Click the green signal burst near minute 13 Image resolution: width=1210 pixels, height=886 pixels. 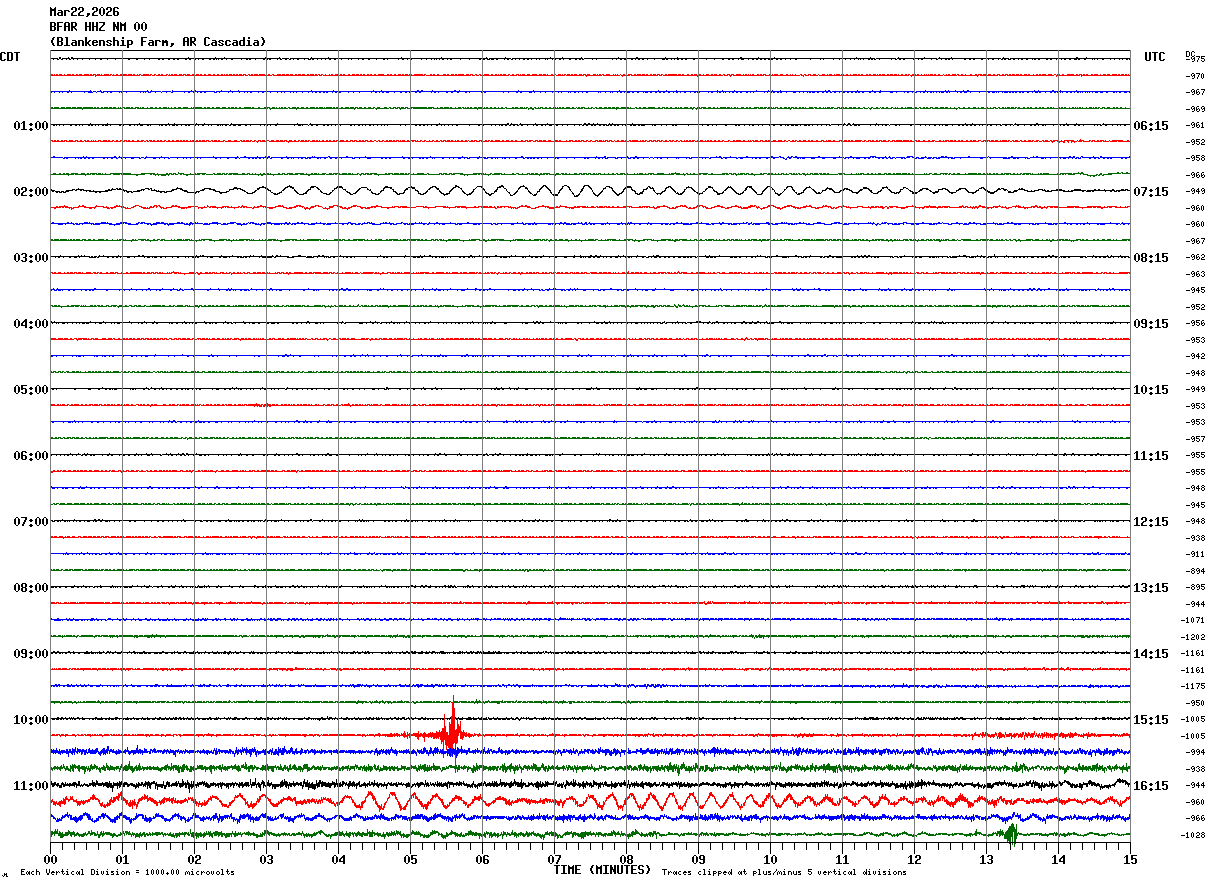point(1010,834)
